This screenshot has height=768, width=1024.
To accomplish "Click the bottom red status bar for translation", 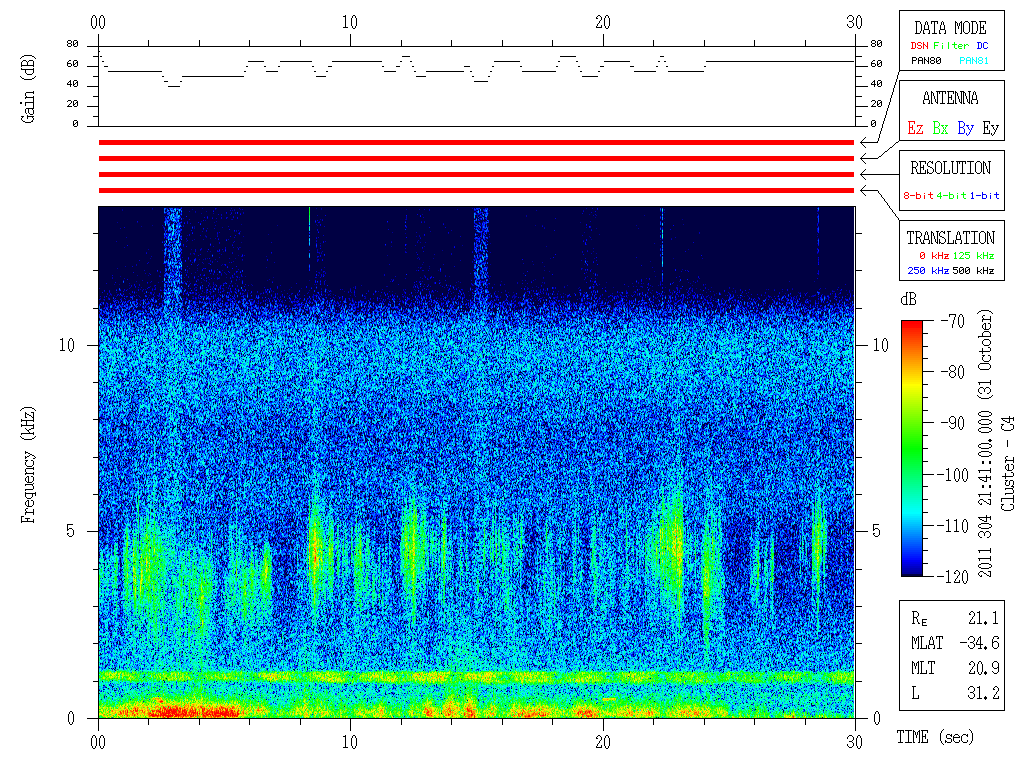I will click(476, 191).
